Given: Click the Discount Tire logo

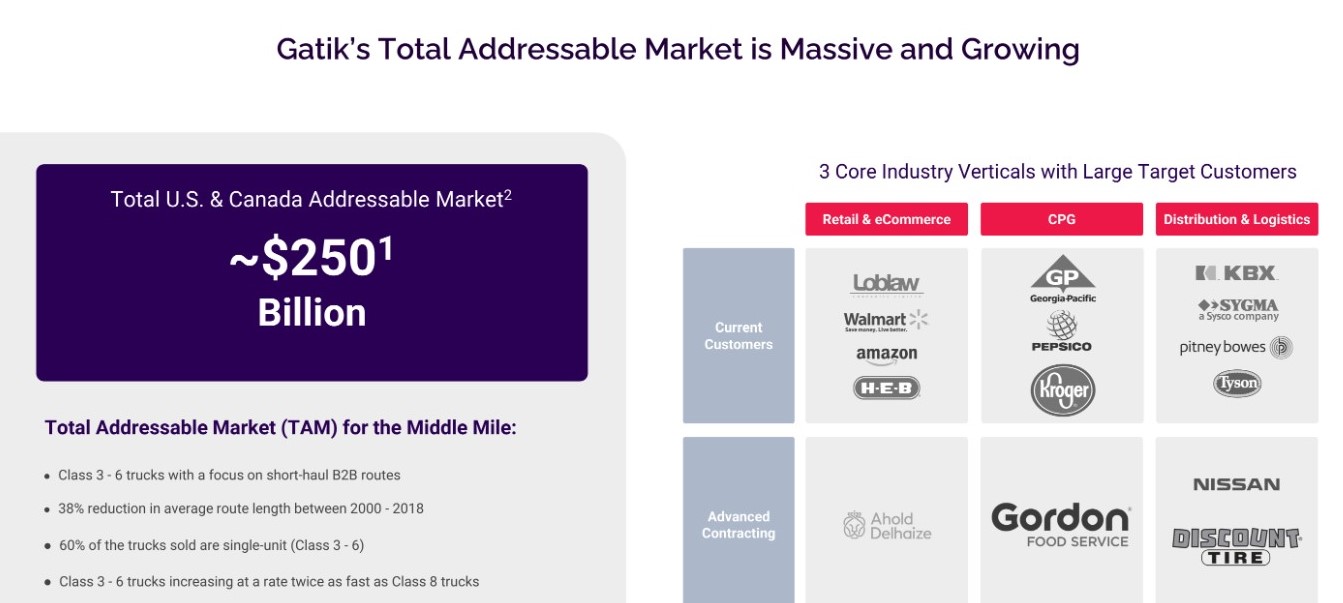Looking at the screenshot, I should 1236,546.
